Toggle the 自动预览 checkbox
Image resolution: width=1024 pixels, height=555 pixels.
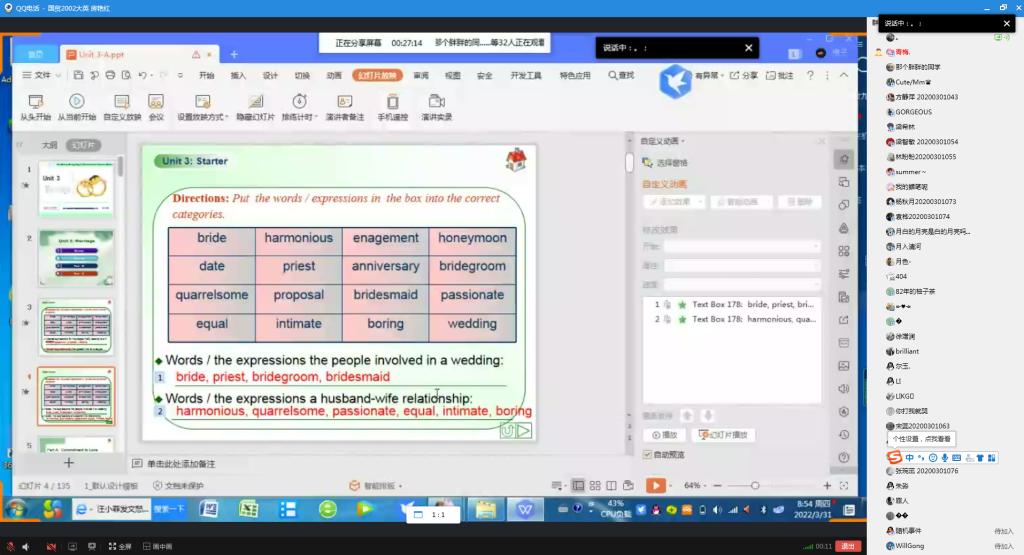pos(648,454)
